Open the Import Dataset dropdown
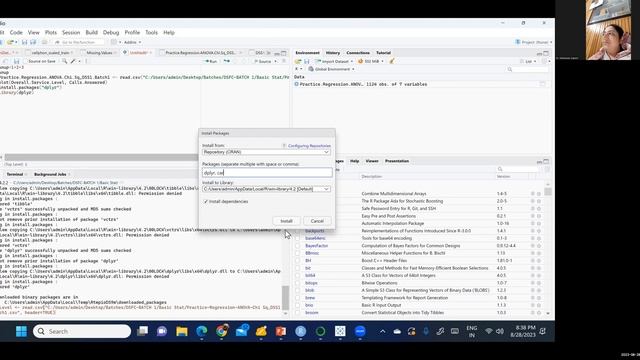Screen dimensions: 640x360 [x=334, y=61]
